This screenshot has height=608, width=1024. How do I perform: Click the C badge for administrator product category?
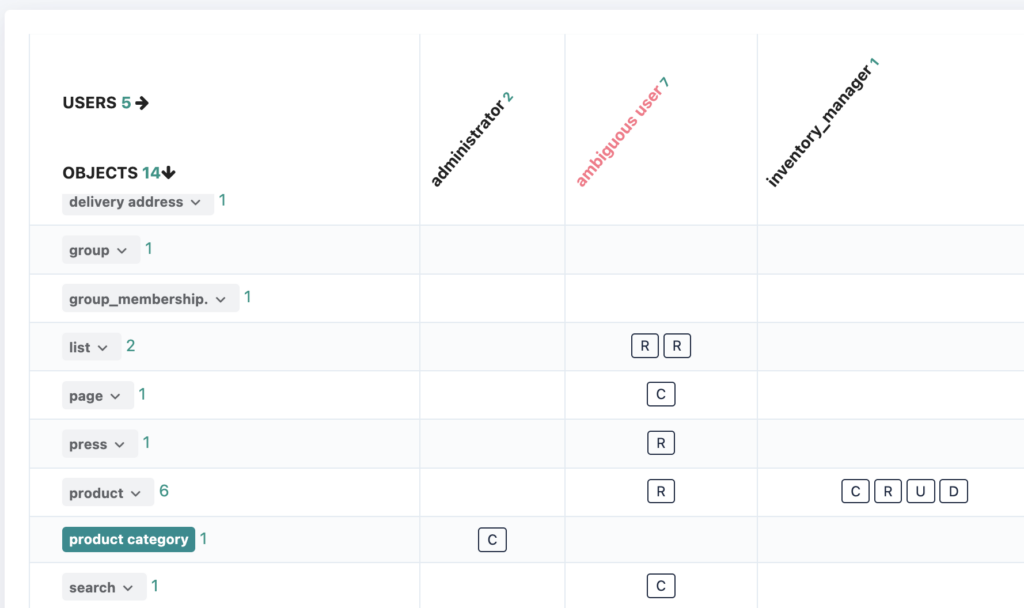click(x=492, y=540)
